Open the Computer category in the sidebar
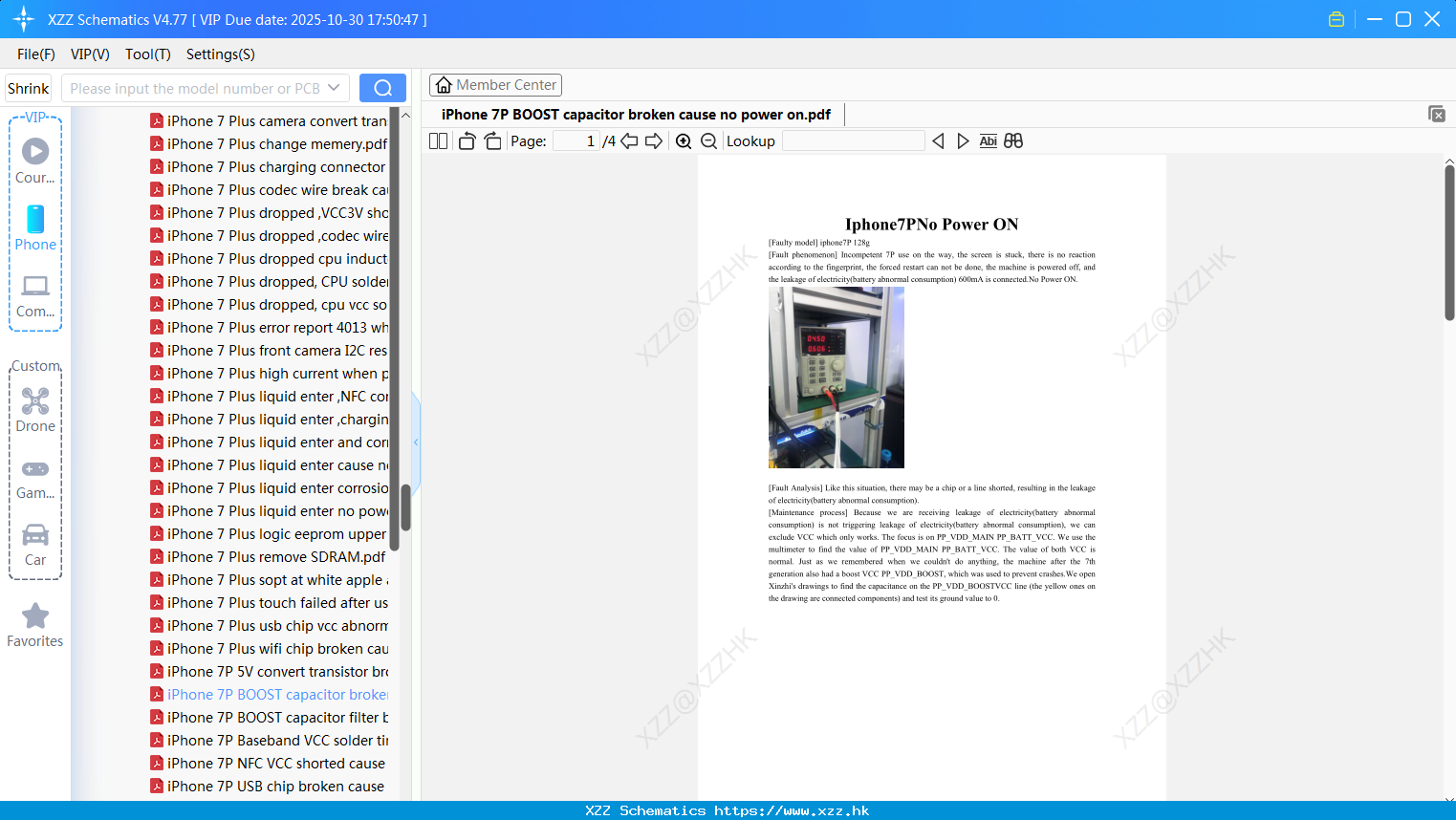This screenshot has height=820, width=1456. [x=35, y=295]
